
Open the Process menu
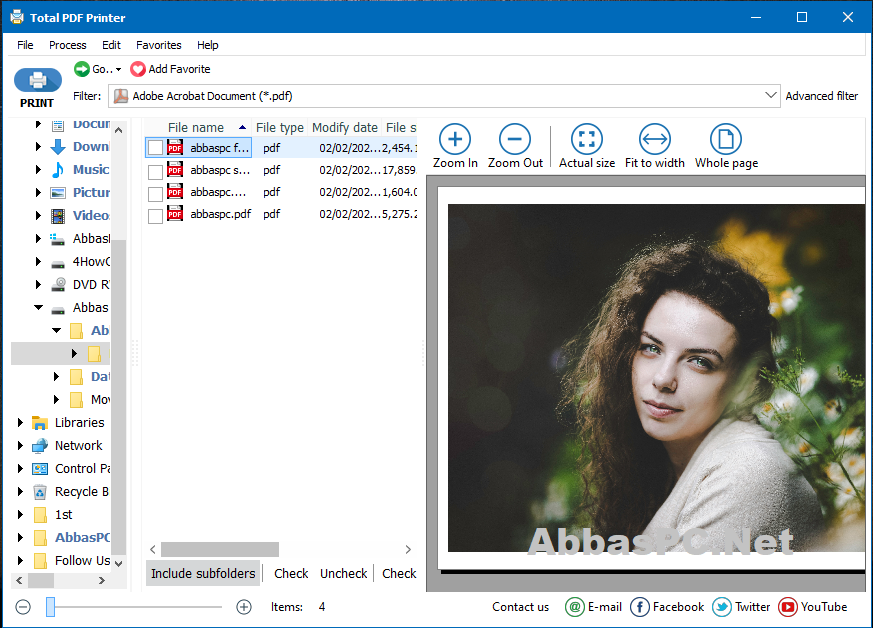67,45
